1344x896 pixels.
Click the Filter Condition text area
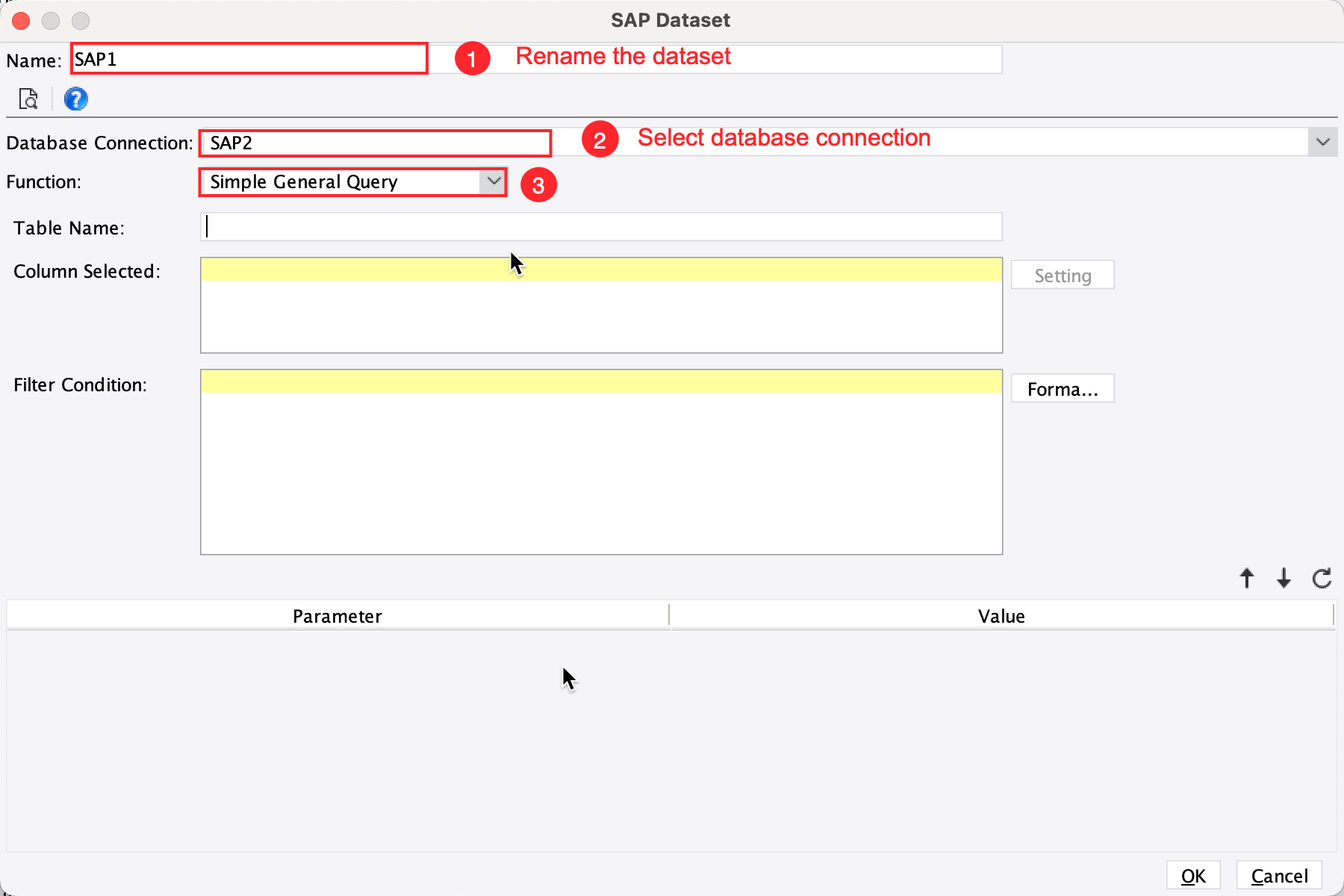click(601, 461)
